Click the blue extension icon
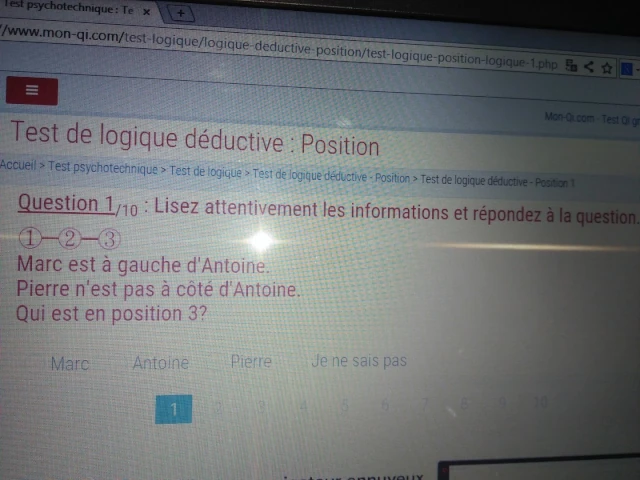This screenshot has height=480, width=640. point(626,69)
